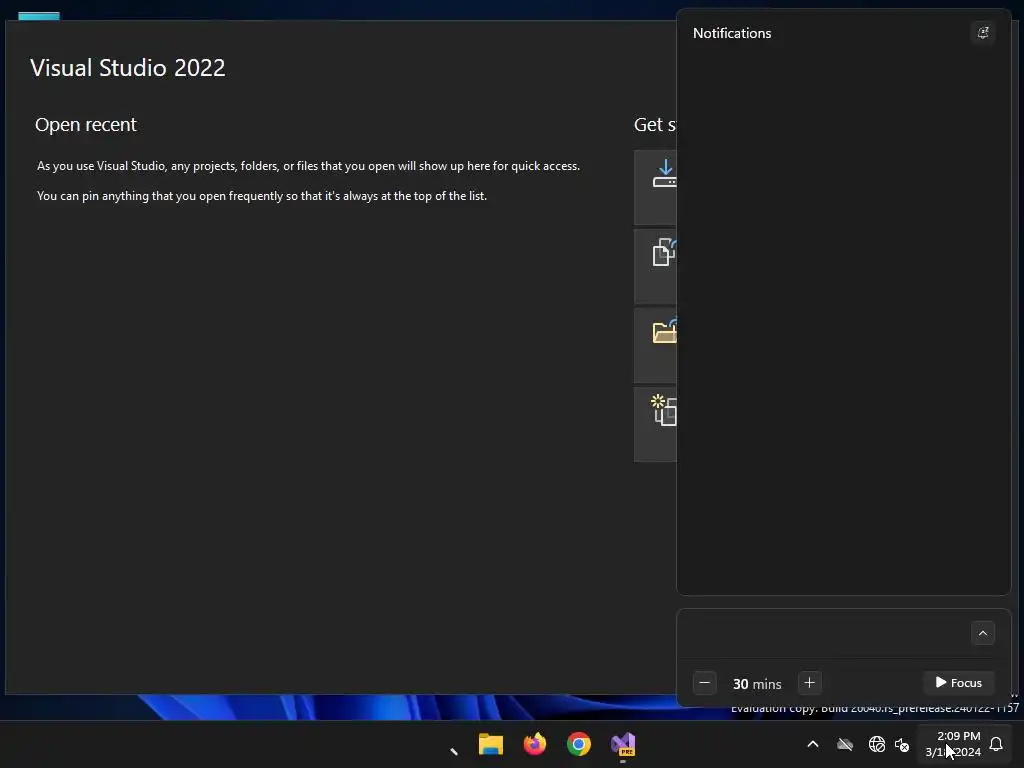Screen dimensions: 1024x768
Task: Click the notification bell icon in taskbar
Action: [996, 744]
